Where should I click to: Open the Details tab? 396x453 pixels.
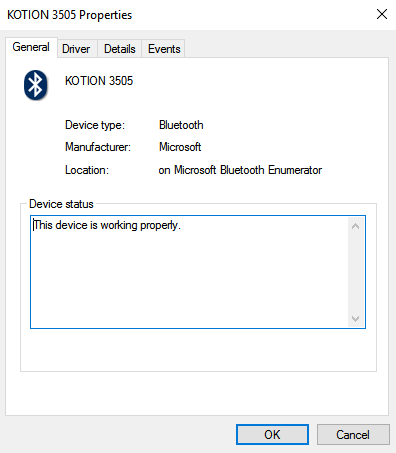coord(120,49)
